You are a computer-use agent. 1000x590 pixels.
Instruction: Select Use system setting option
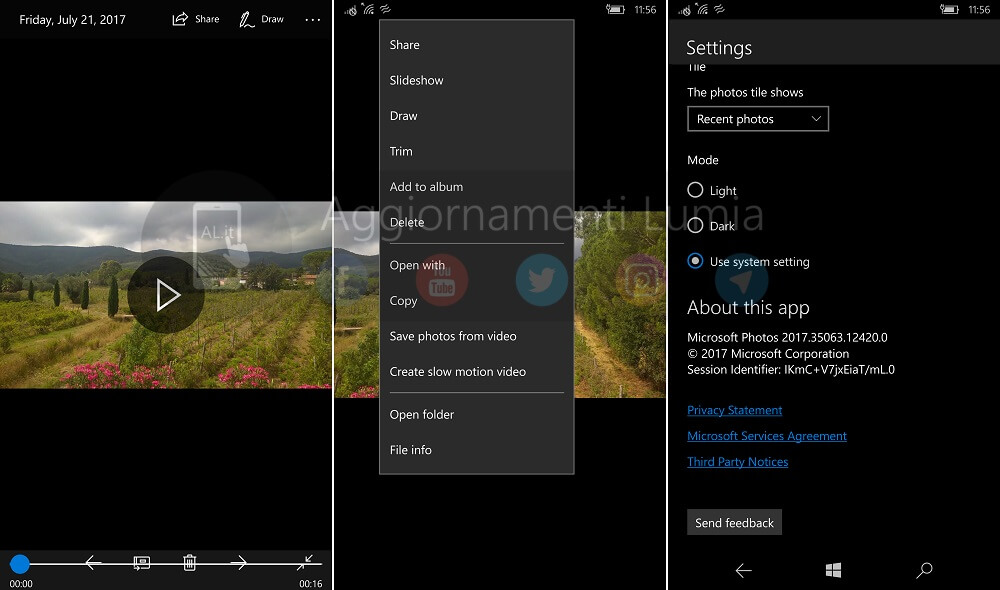point(697,261)
